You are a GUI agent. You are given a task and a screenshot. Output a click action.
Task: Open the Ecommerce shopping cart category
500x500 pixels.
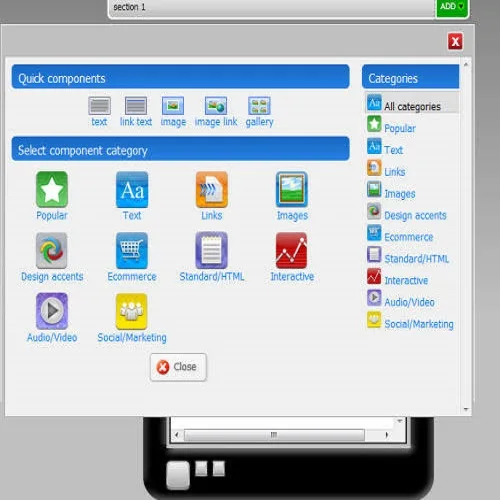[132, 251]
